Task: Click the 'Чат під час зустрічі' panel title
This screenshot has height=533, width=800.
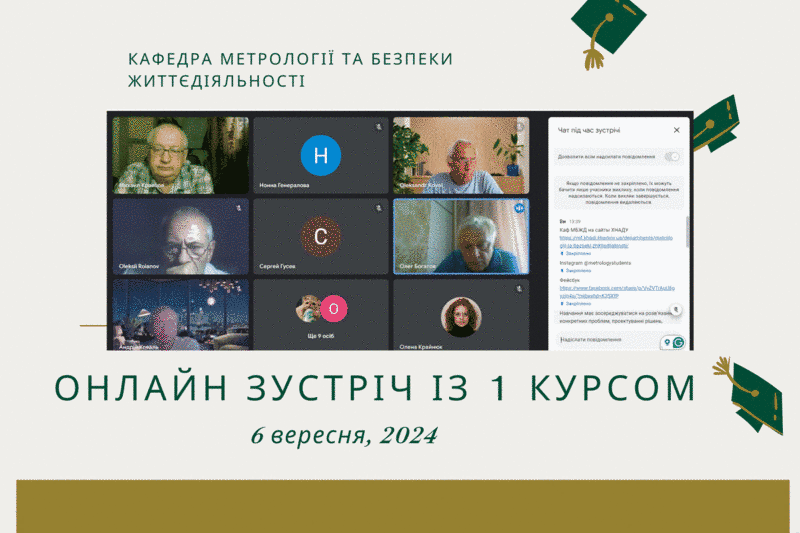Action: 589,130
